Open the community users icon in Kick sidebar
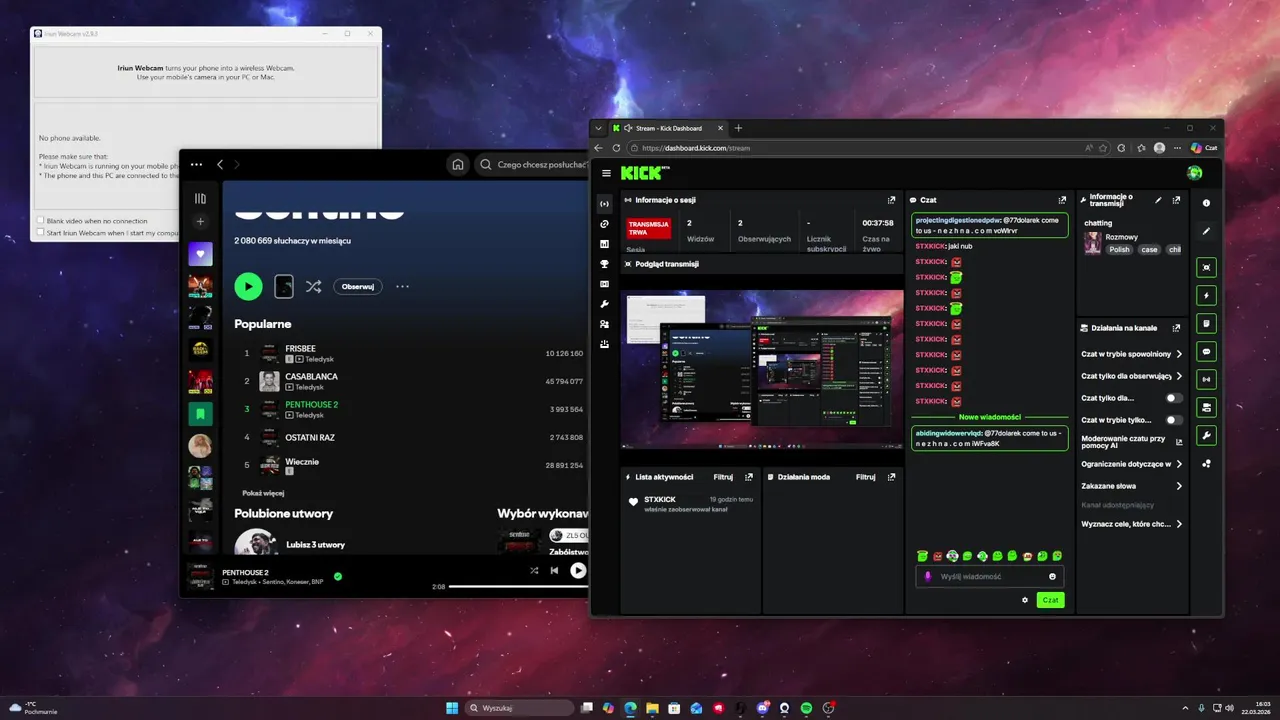Image resolution: width=1280 pixels, height=720 pixels. tap(604, 324)
